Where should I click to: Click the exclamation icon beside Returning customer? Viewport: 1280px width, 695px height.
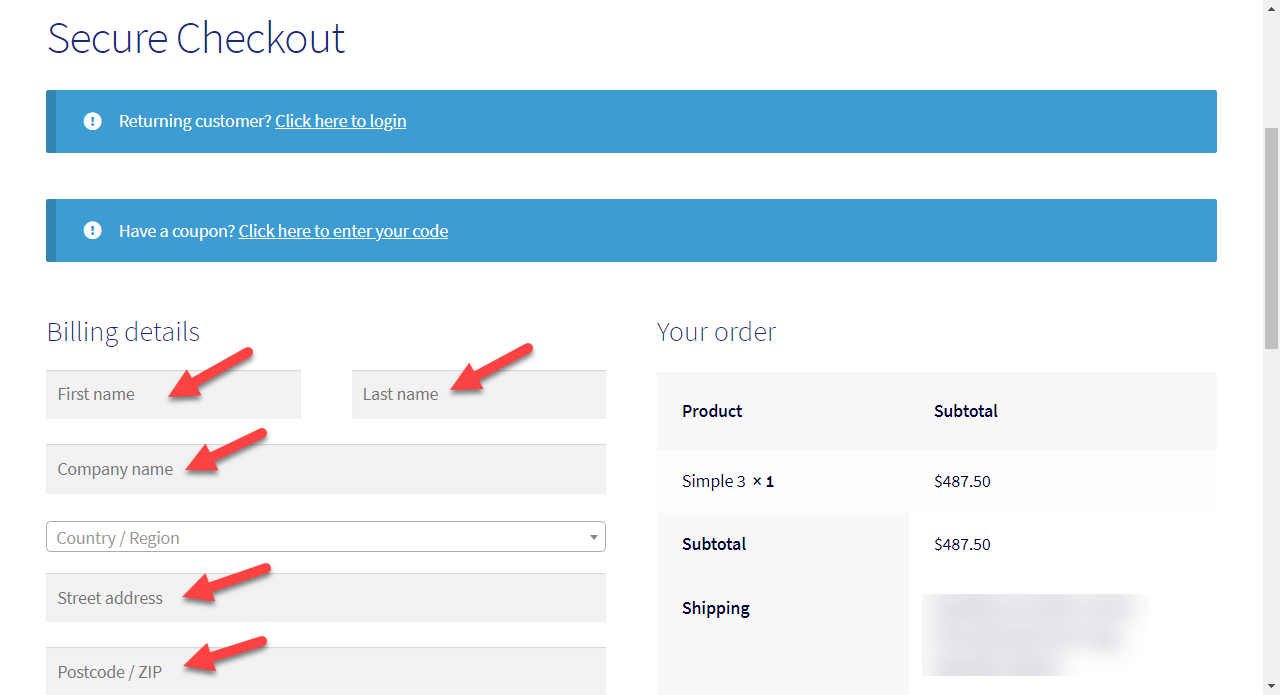pyautogui.click(x=92, y=121)
